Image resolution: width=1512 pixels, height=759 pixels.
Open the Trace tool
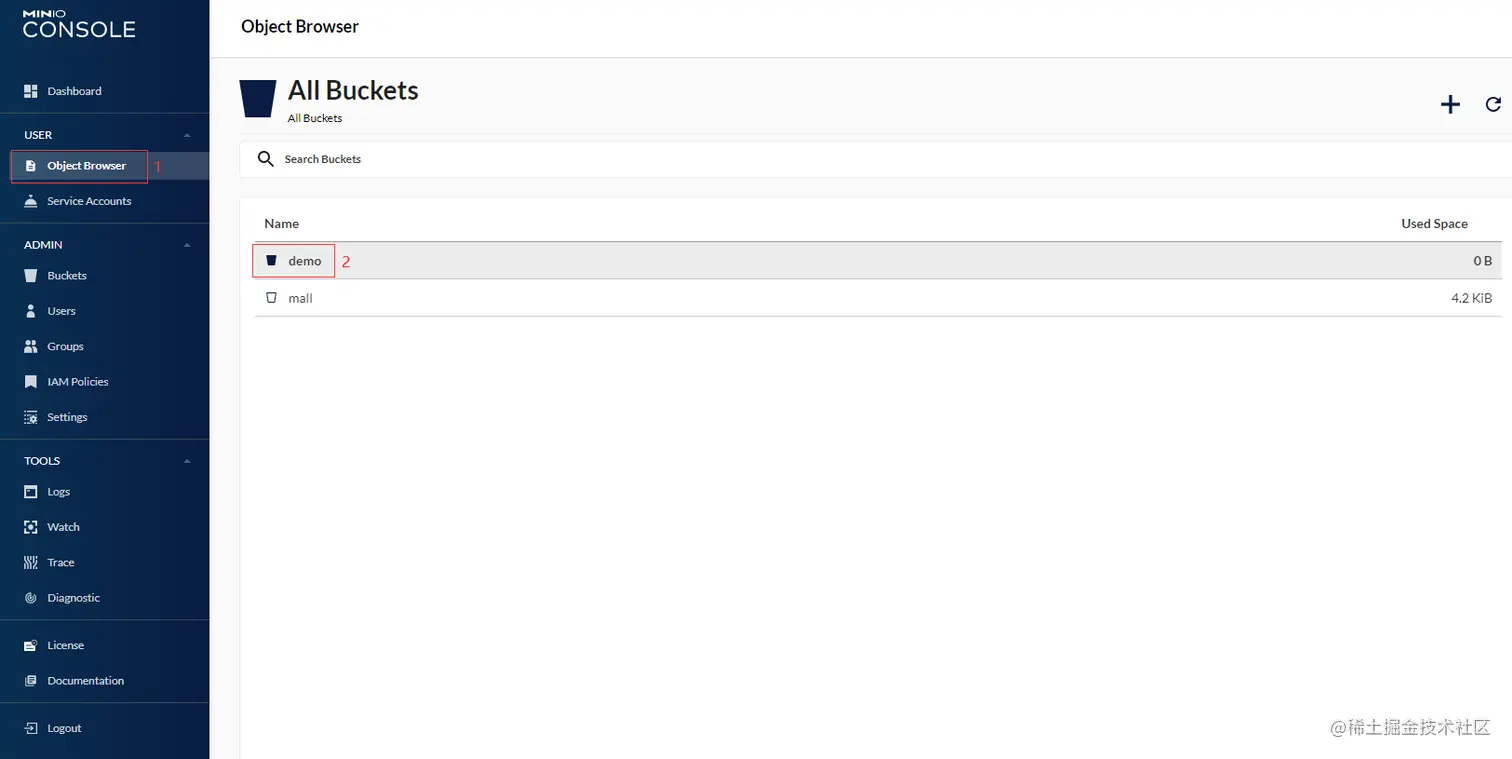pos(61,563)
